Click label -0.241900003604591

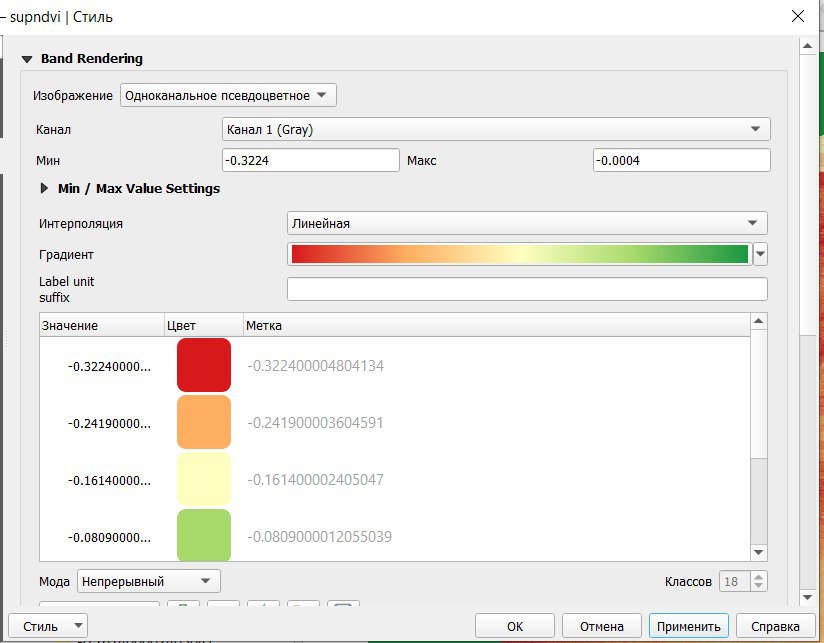[x=315, y=423]
